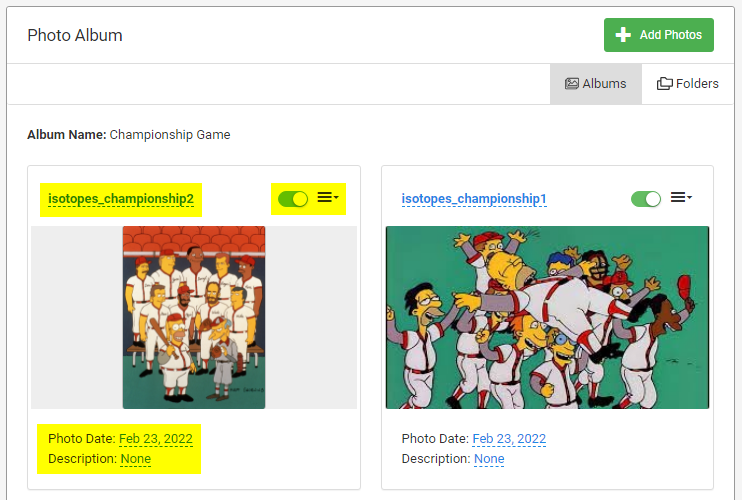Open the hamburger menu for isotopes_championship1
The image size is (742, 500).
pos(678,197)
